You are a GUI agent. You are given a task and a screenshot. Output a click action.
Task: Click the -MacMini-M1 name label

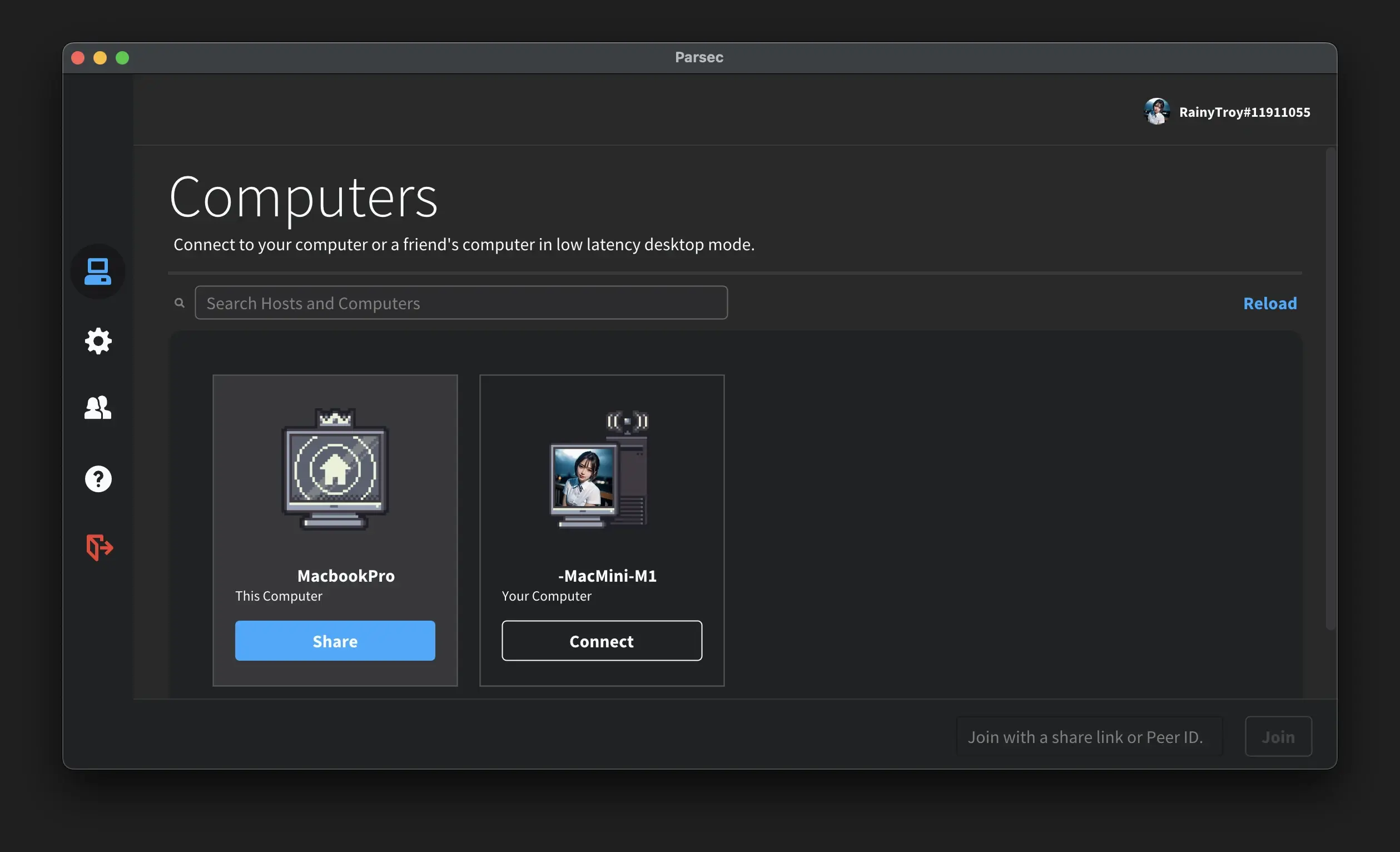coord(607,576)
